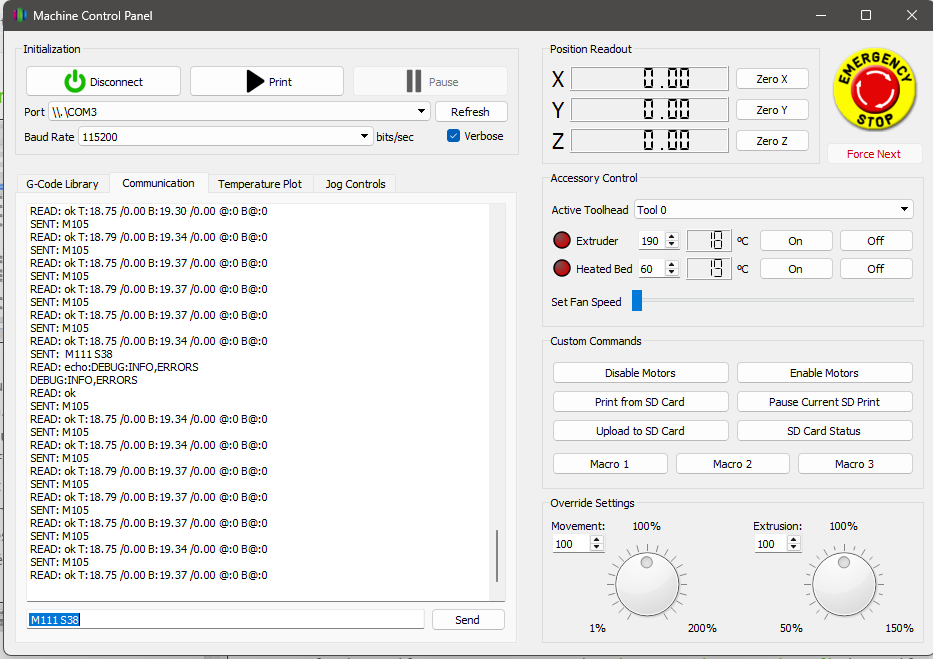Click the red Heated Bed status indicator
Image resolution: width=933 pixels, height=659 pixels.
(x=562, y=268)
